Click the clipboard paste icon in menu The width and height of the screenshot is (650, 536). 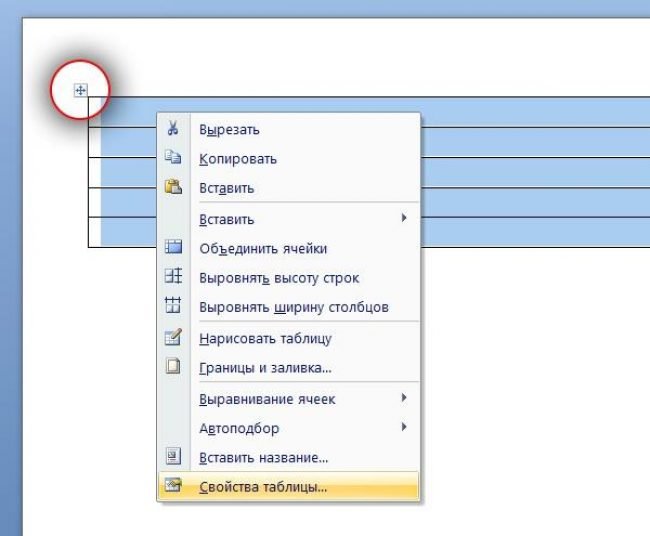[173, 187]
